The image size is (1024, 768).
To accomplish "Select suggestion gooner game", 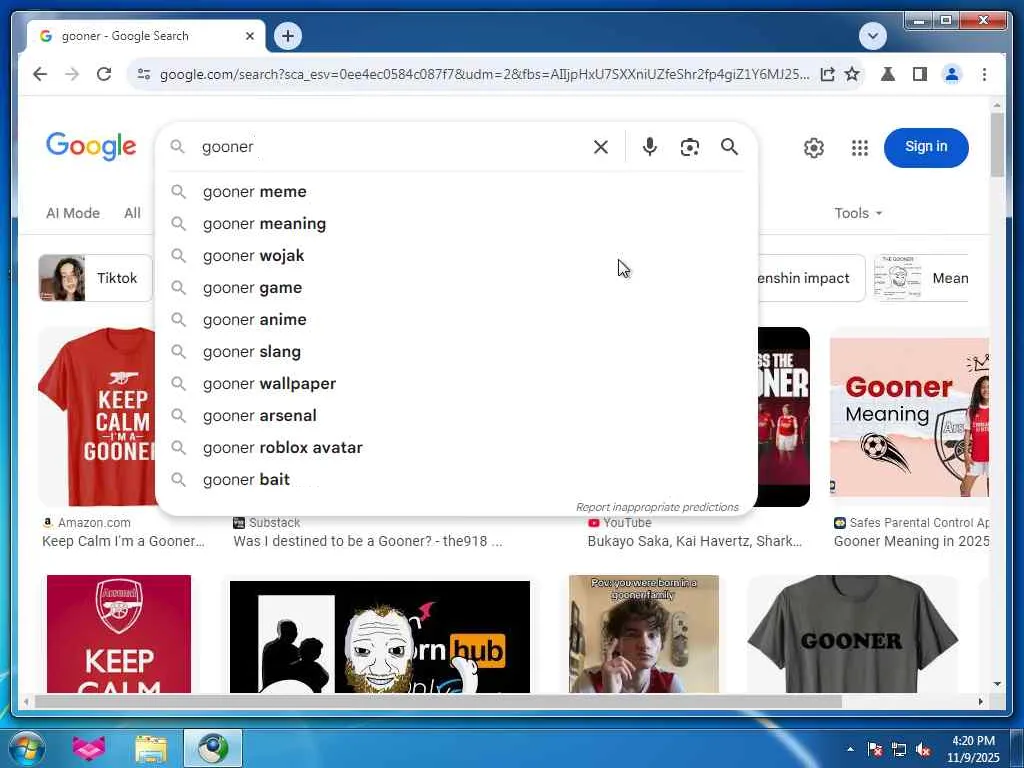I will coord(456,288).
